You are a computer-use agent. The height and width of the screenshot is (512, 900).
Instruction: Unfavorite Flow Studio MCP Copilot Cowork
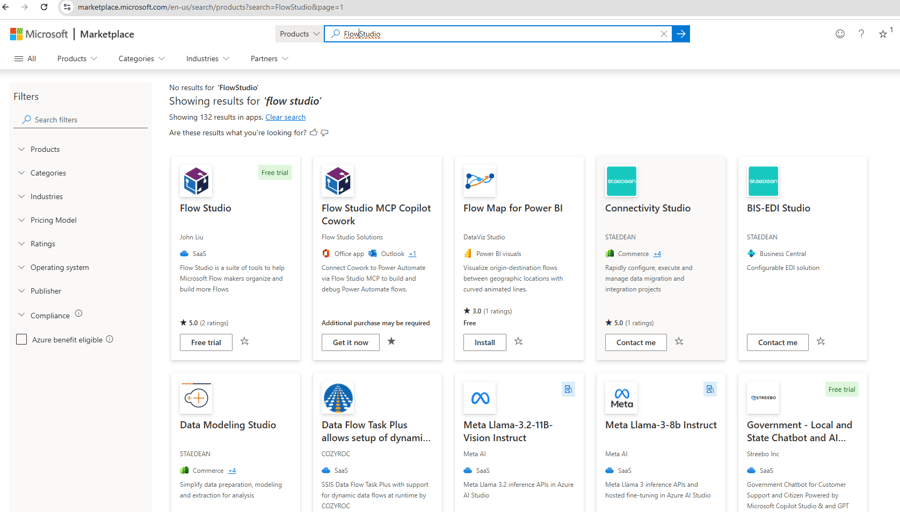coord(391,342)
